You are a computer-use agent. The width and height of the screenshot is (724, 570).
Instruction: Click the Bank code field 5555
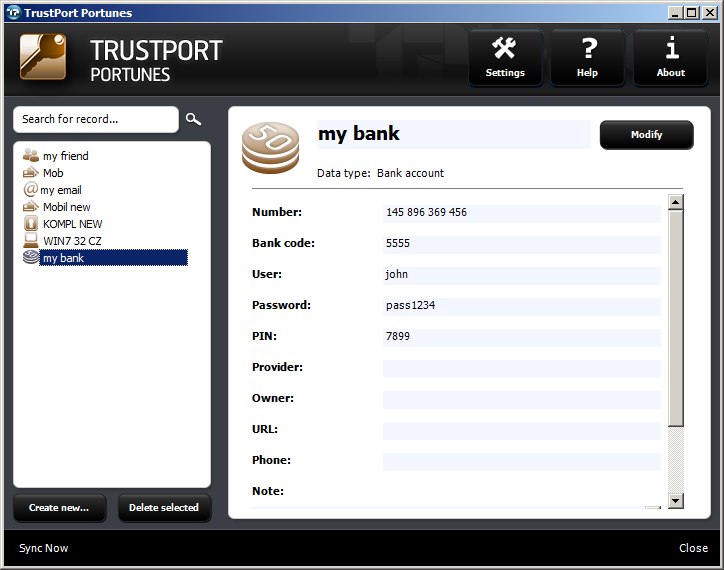click(x=522, y=245)
